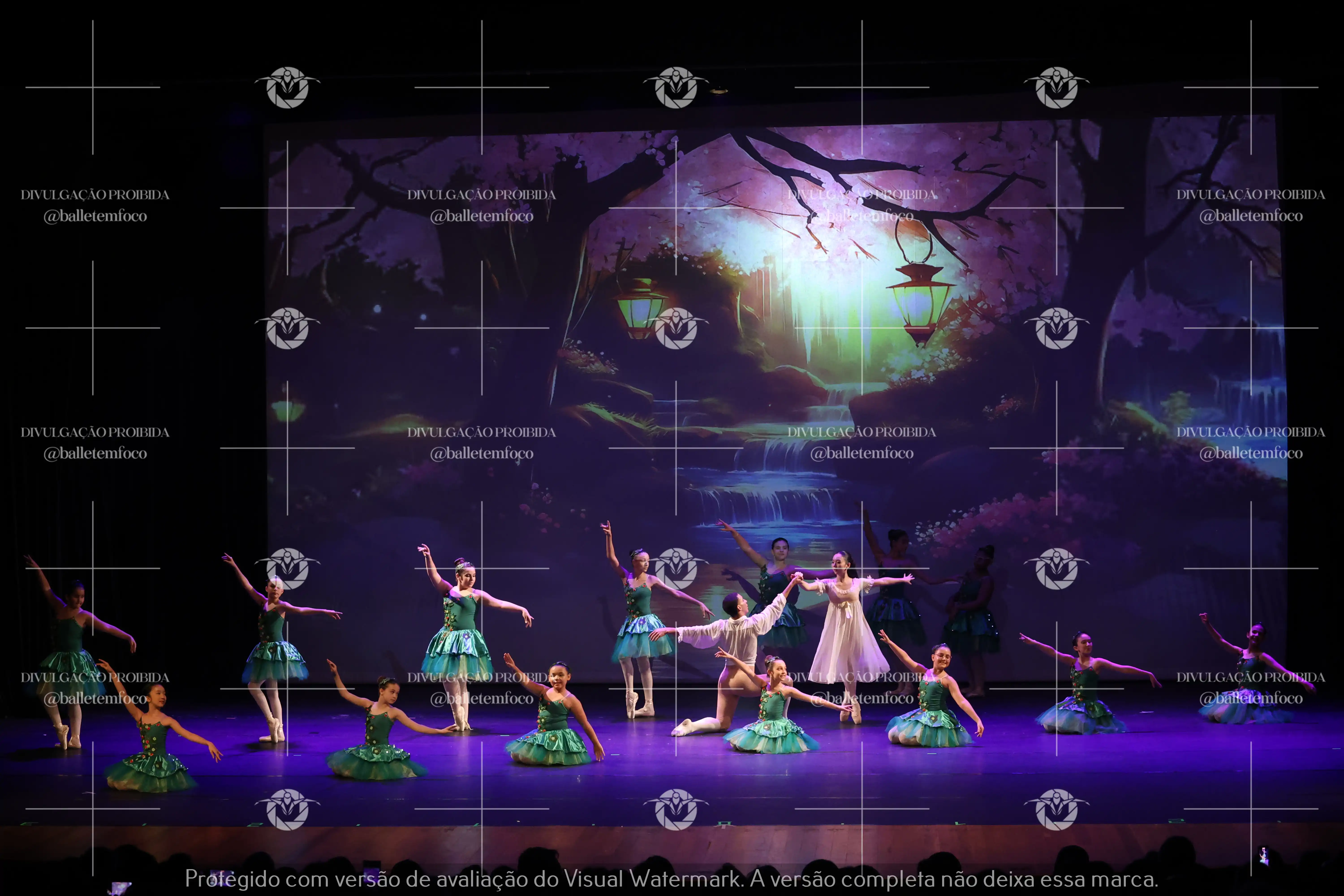Click the ballerina wearing the white dress
This screenshot has height=896, width=1344.
(846, 629)
